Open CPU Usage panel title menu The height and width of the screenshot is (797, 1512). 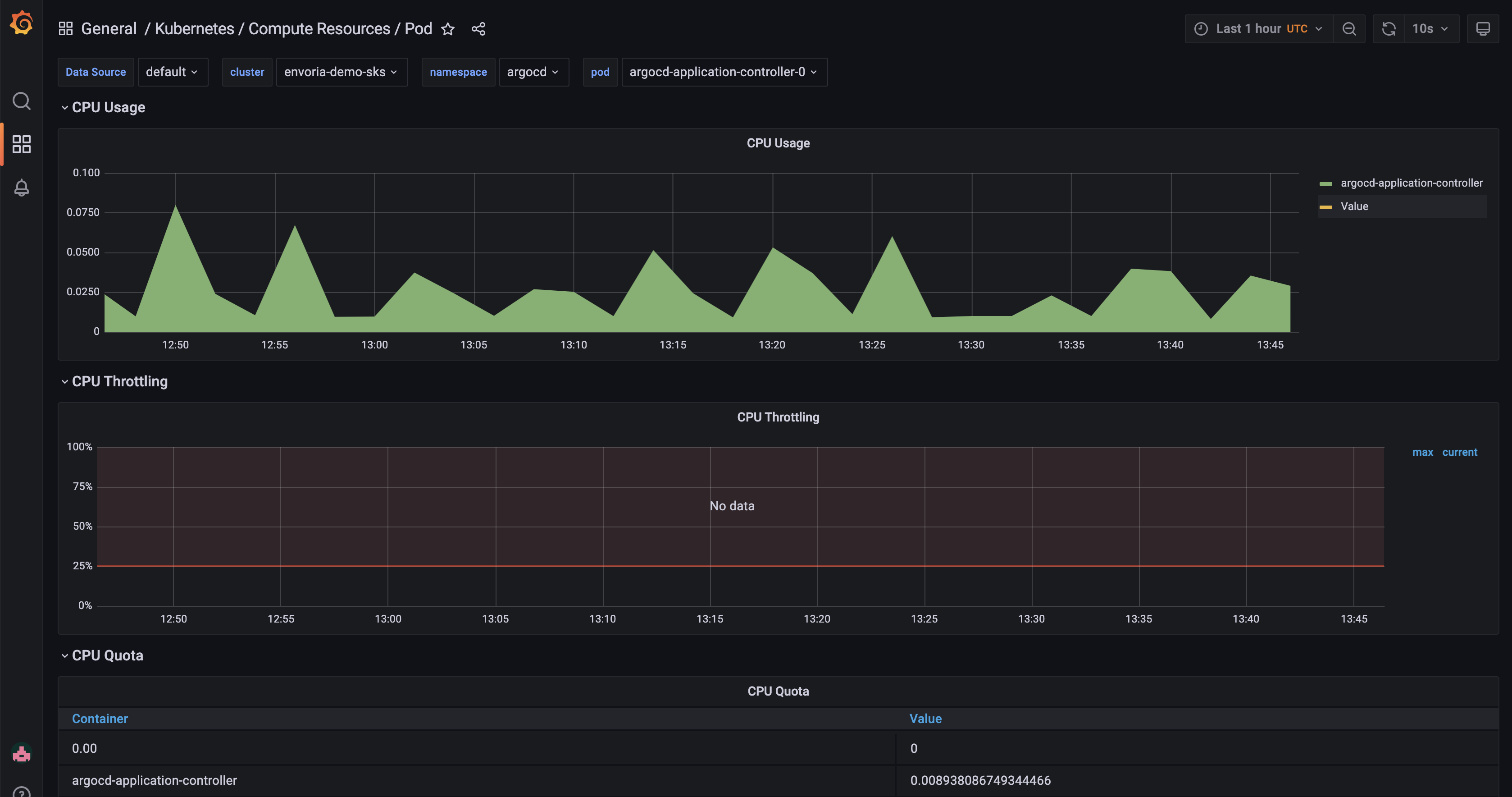(x=778, y=143)
